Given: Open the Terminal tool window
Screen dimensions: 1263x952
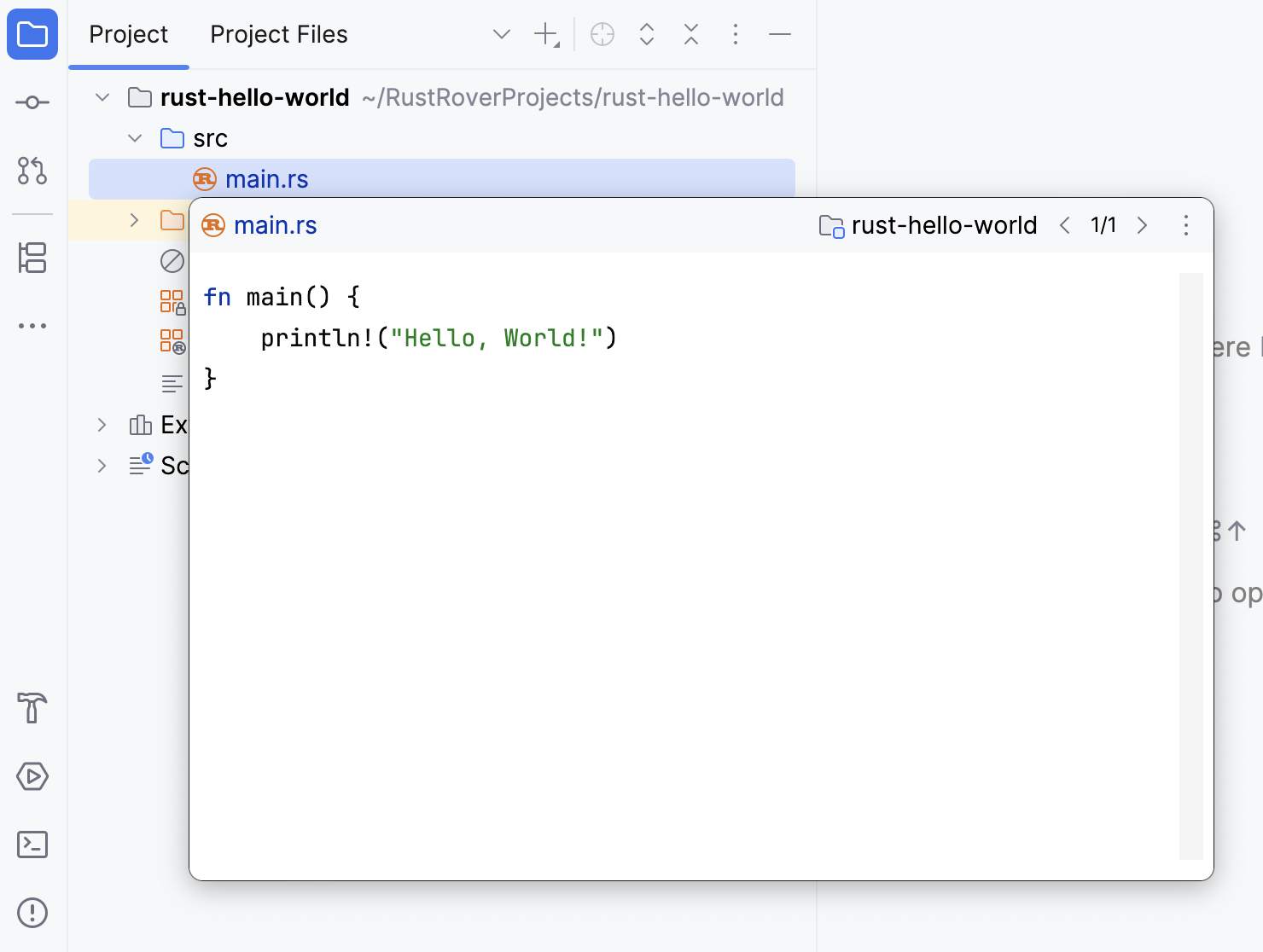Looking at the screenshot, I should [x=32, y=845].
